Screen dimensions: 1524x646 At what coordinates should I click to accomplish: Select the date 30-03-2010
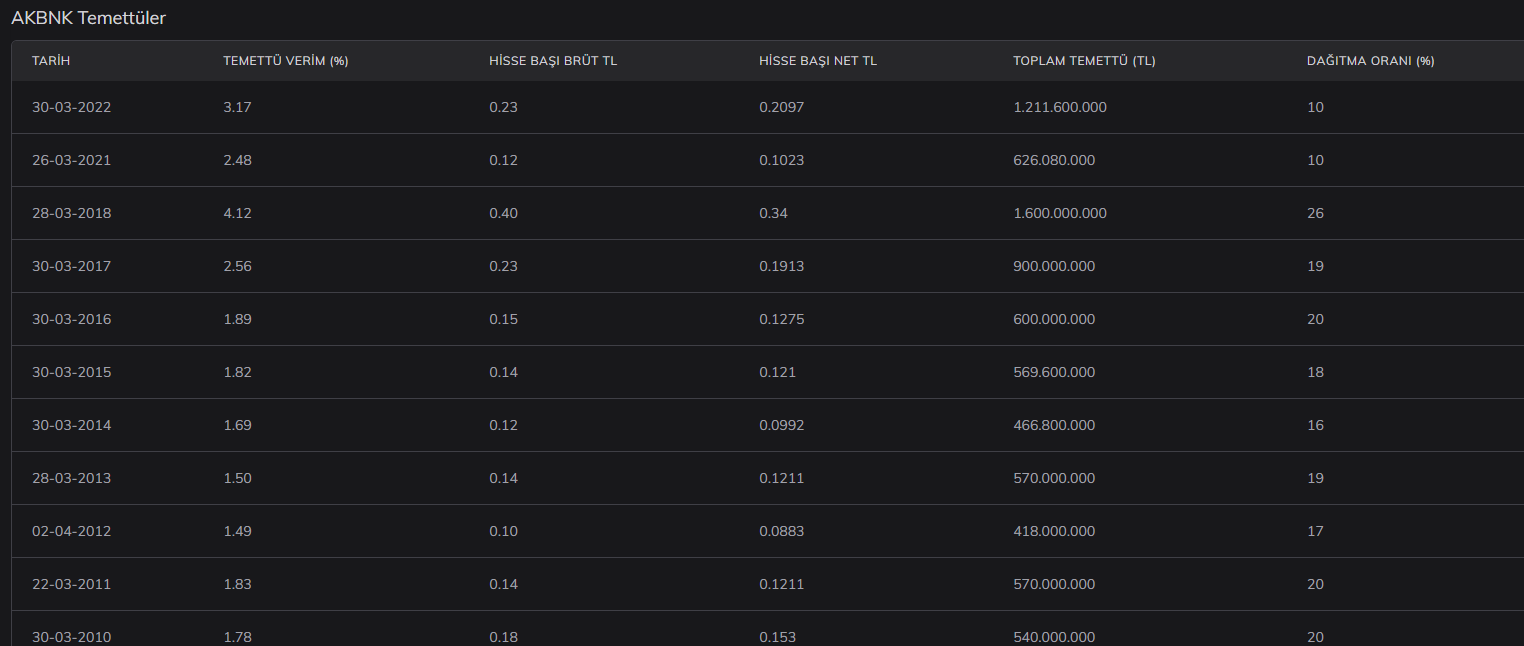(x=71, y=637)
